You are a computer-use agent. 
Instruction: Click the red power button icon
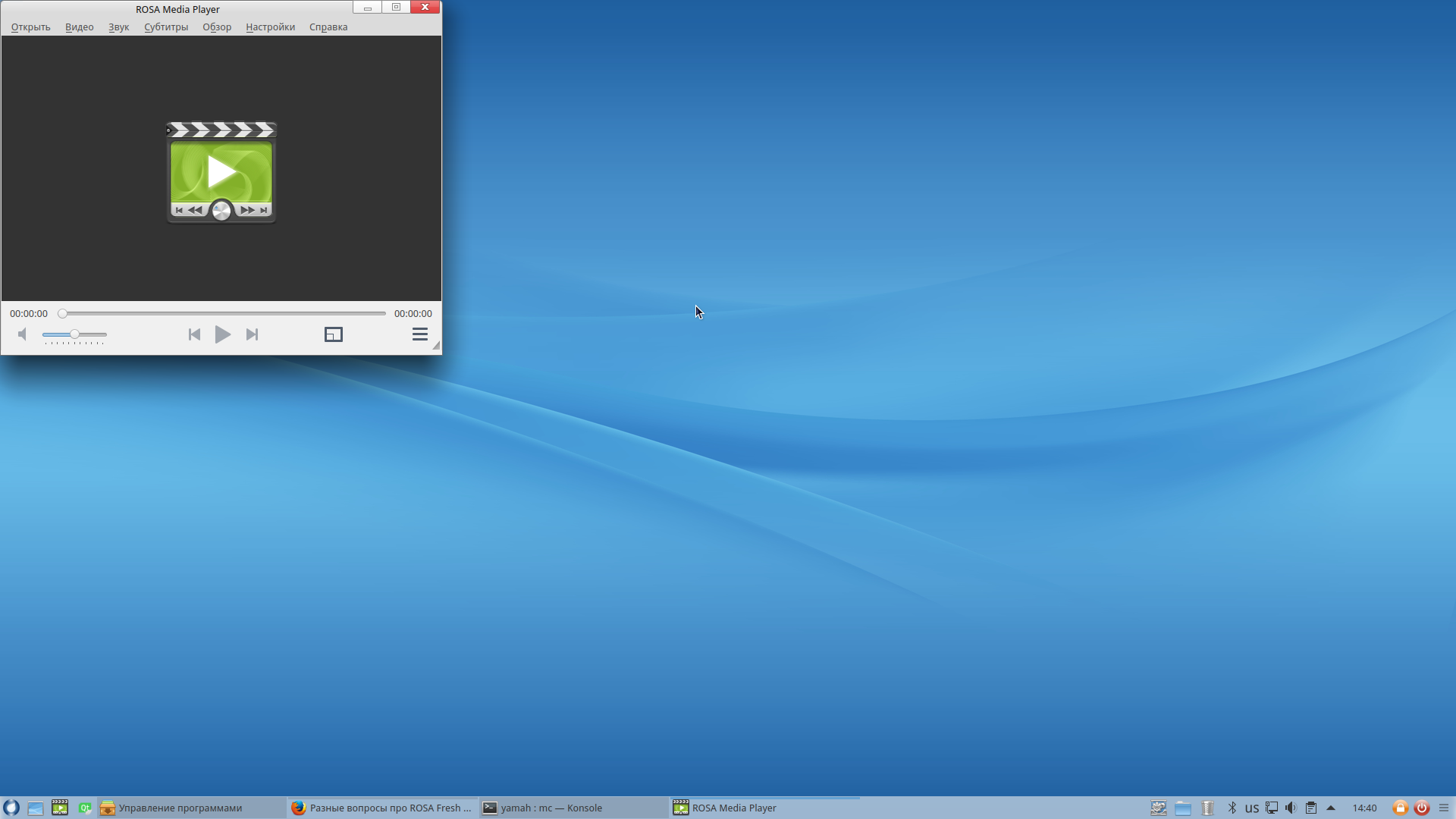pos(1422,808)
